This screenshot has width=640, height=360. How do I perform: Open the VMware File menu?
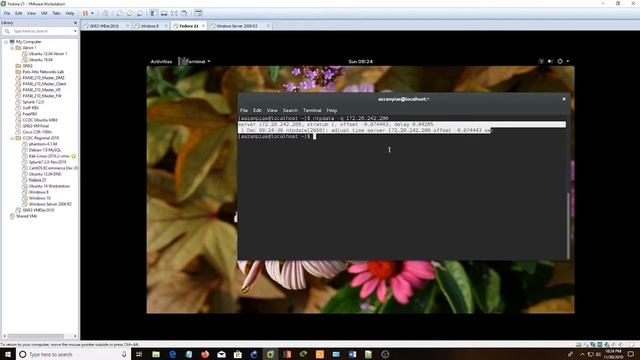coord(7,13)
